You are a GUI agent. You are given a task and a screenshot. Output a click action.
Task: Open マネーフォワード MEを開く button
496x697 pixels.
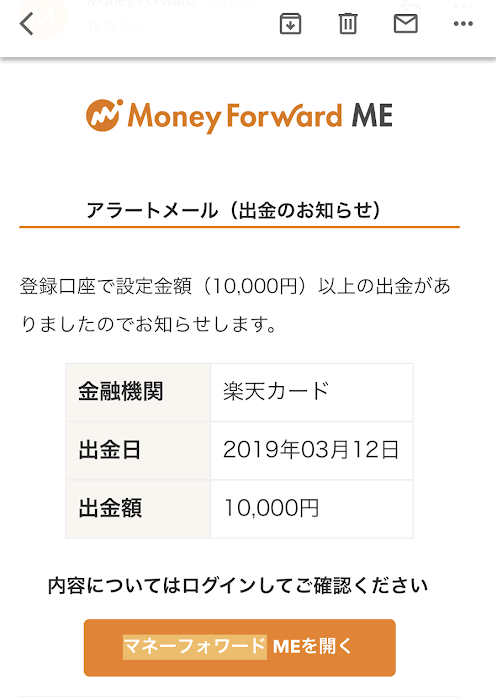[x=240, y=647]
